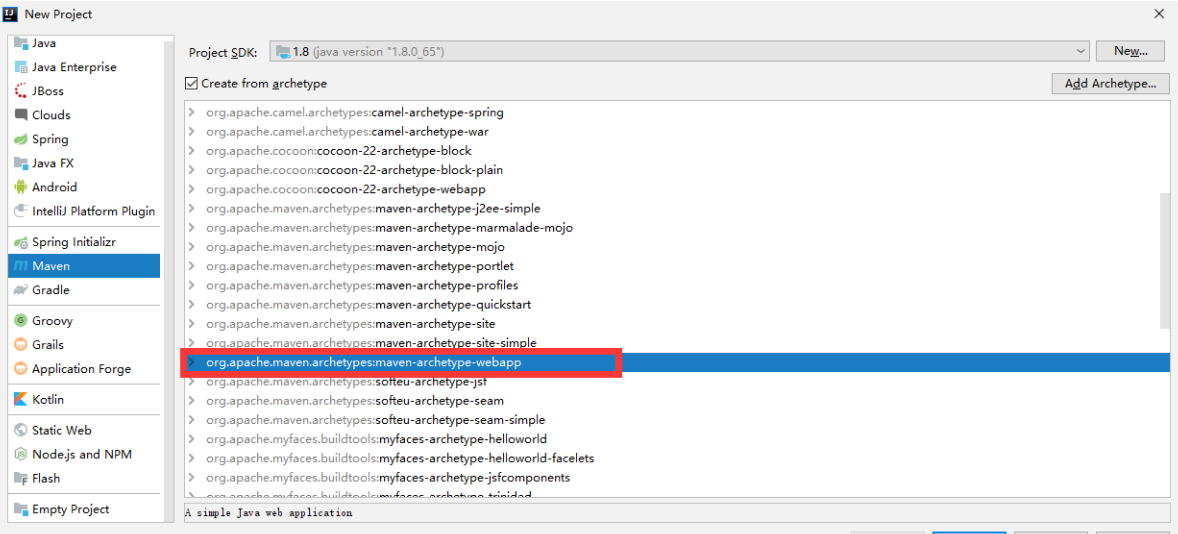Click the IntelliJ logo in title bar
The height and width of the screenshot is (534, 1178).
(x=11, y=14)
